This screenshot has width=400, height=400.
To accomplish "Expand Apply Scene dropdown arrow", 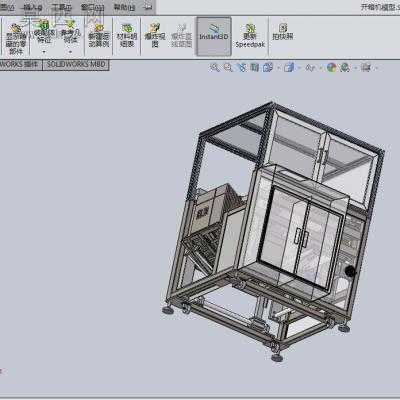I will click(x=356, y=68).
